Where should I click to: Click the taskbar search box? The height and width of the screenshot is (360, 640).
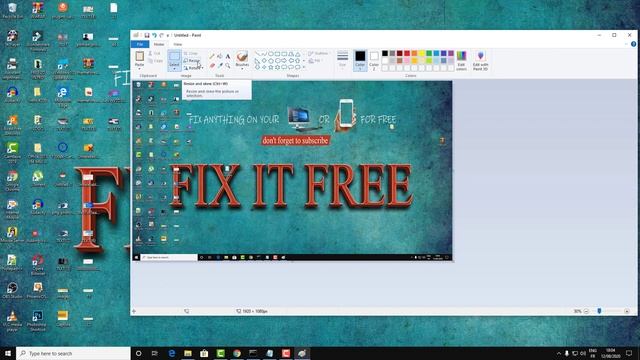[73, 353]
